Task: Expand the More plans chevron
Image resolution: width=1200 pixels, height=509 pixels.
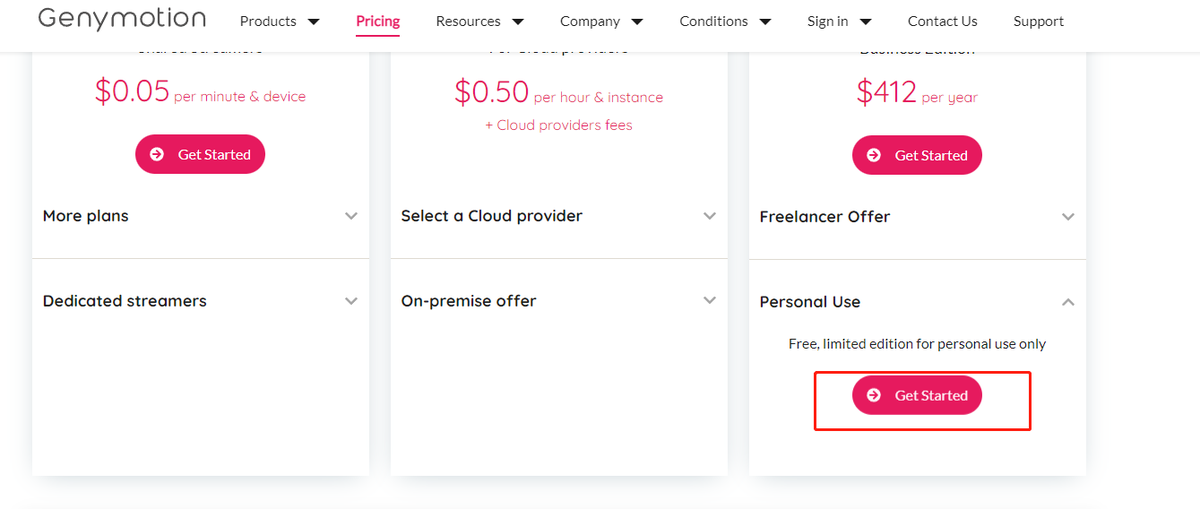Action: point(351,216)
